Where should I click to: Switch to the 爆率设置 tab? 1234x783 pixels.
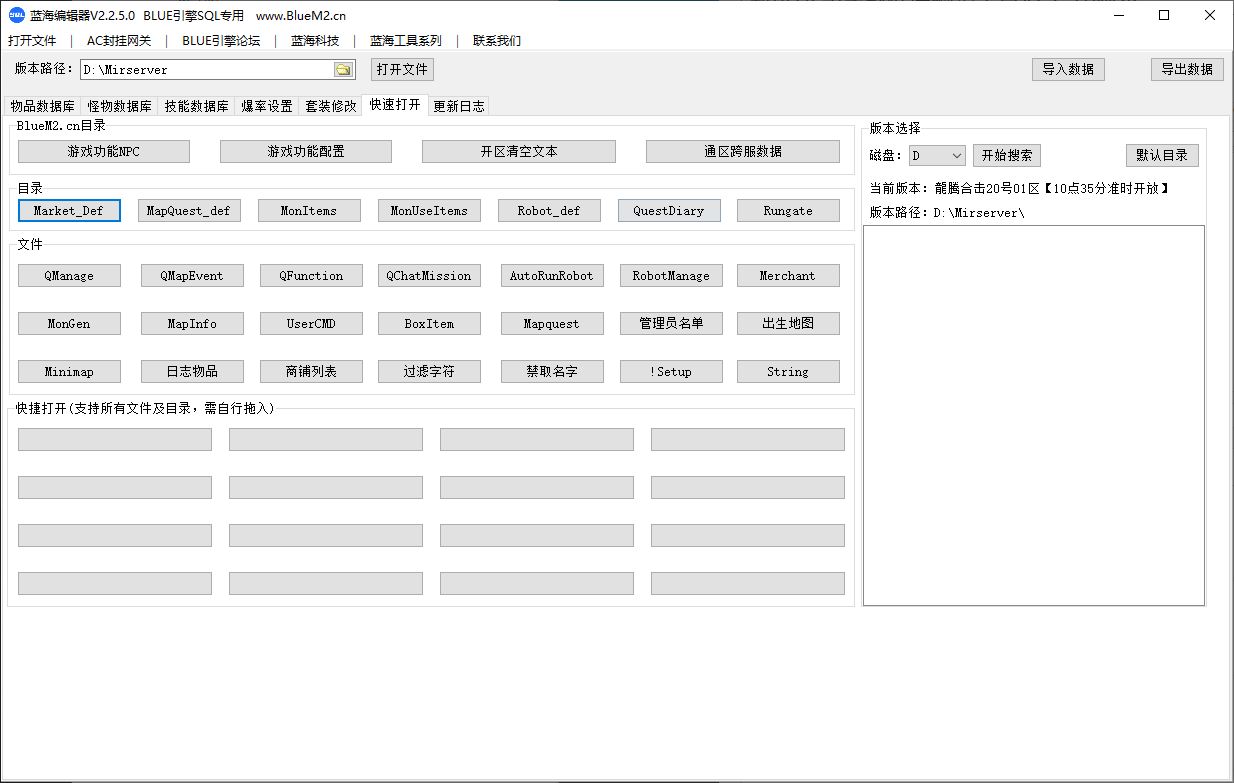point(267,106)
